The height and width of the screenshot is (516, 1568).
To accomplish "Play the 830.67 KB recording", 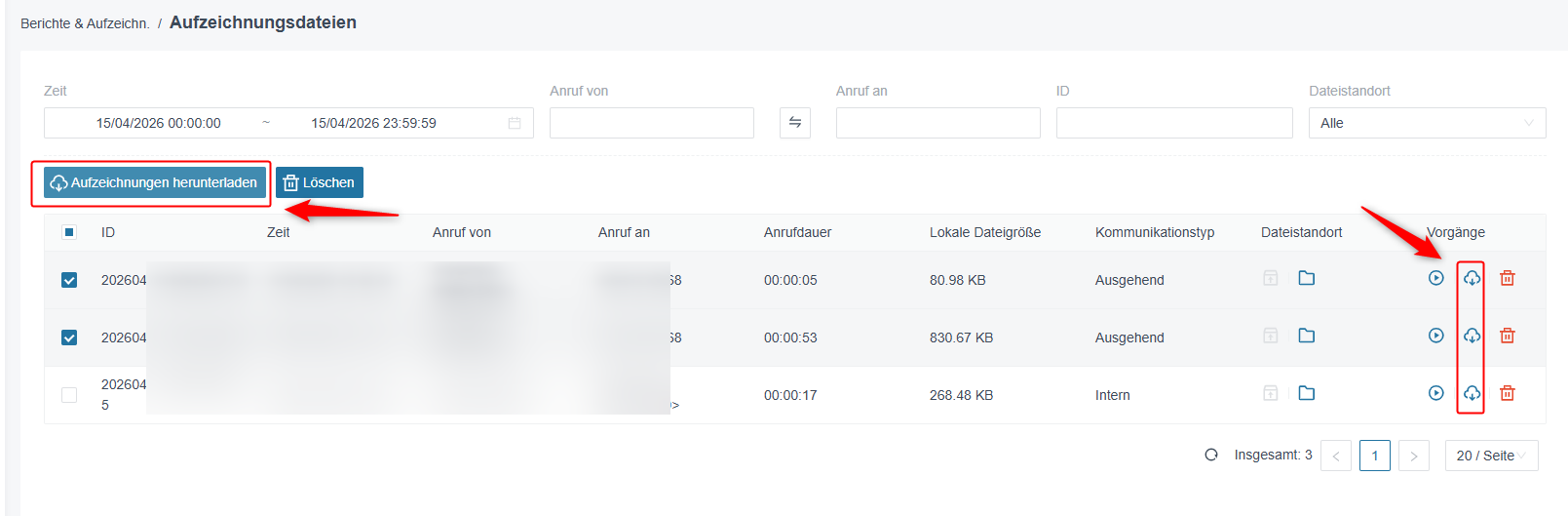I will pos(1435,336).
